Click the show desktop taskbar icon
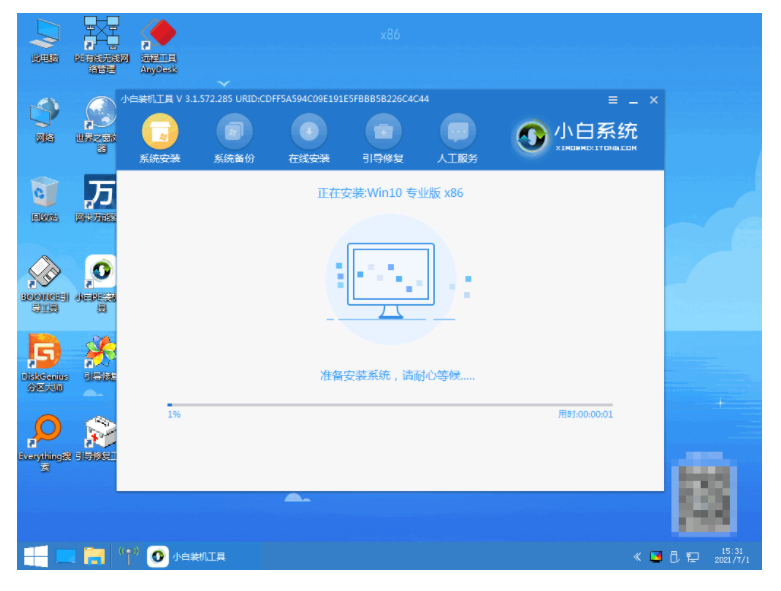The height and width of the screenshot is (591, 781). coord(65,556)
